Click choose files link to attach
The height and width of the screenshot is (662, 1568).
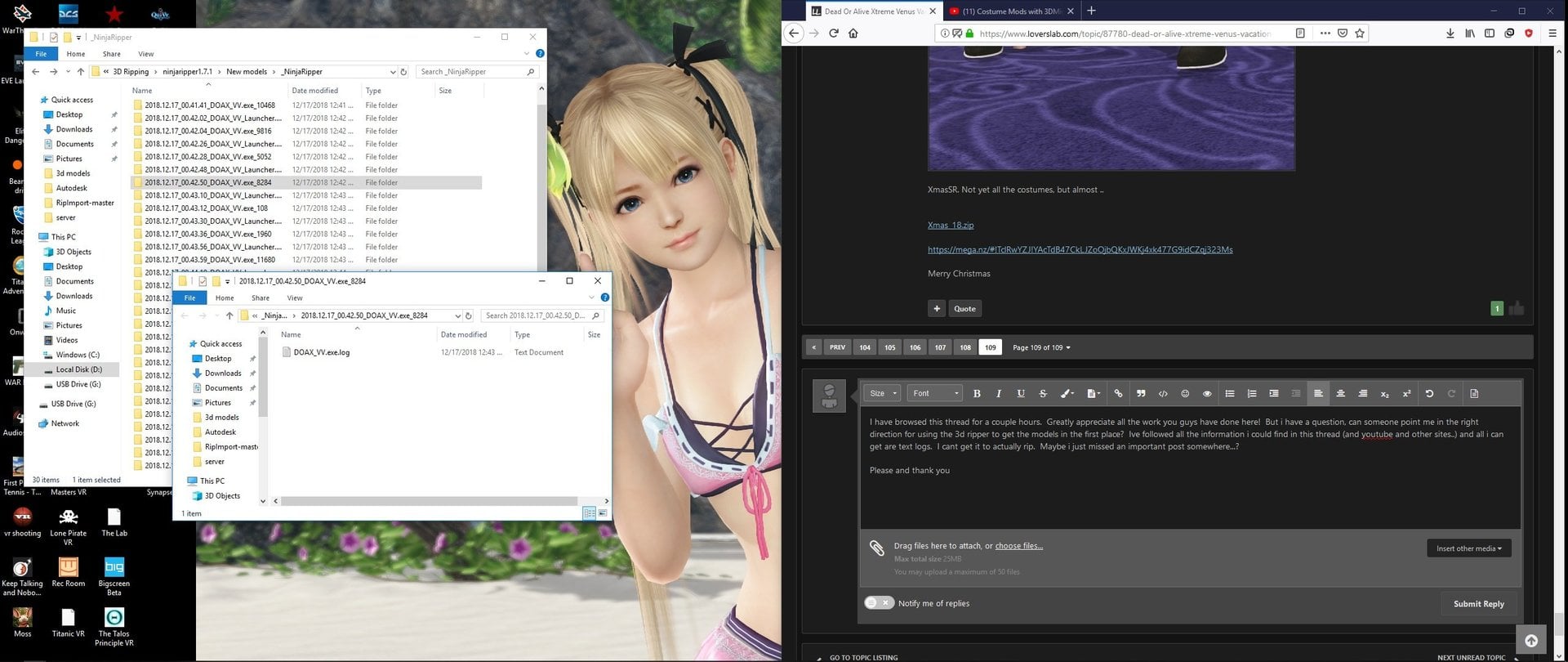click(1018, 546)
